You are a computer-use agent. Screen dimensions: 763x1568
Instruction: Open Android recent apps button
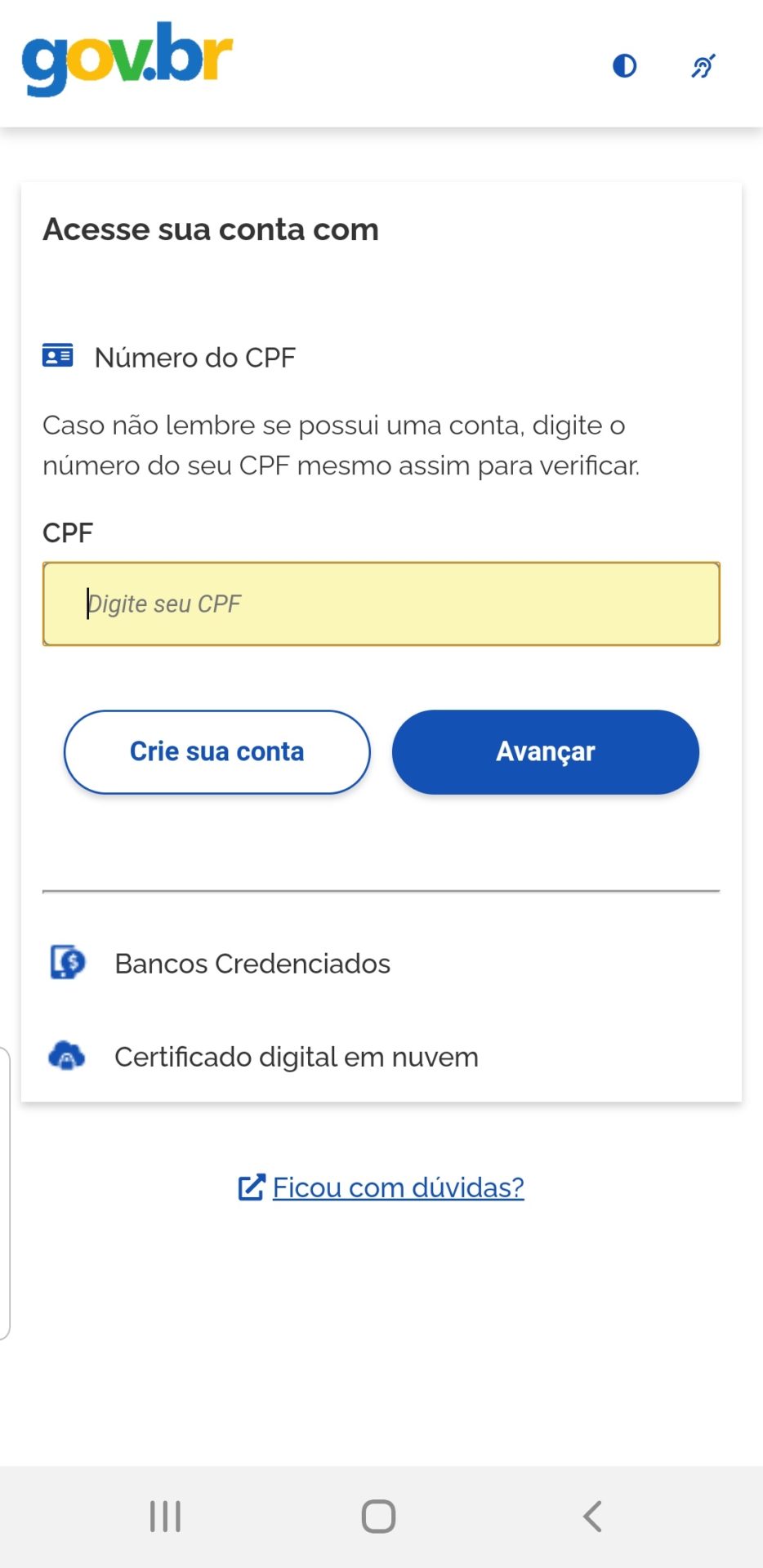coord(165,1517)
